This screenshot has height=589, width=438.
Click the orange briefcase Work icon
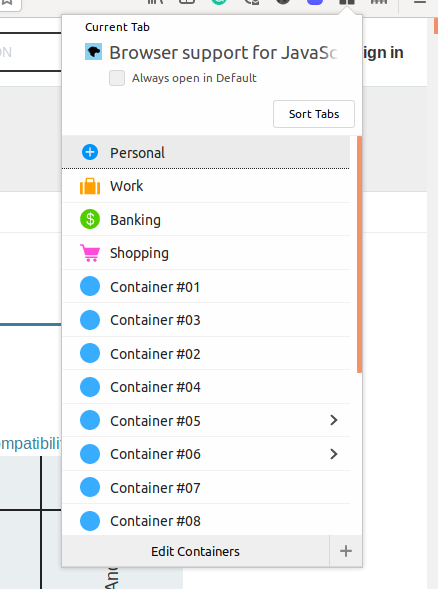pyautogui.click(x=90, y=186)
